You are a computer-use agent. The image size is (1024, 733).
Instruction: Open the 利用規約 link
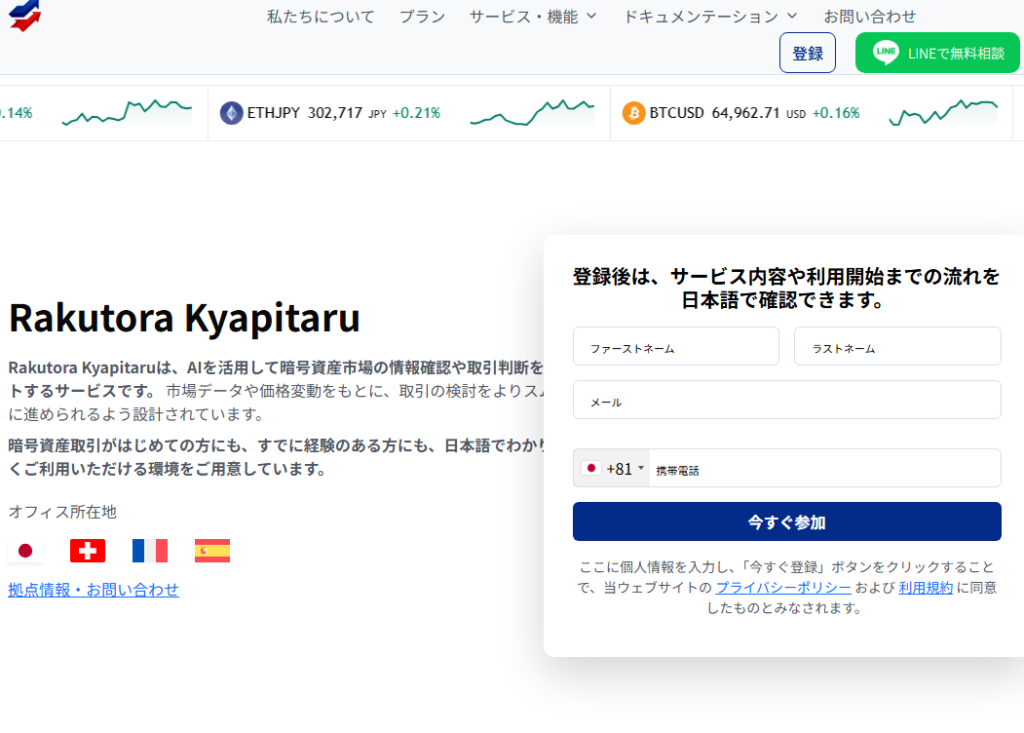click(x=926, y=587)
